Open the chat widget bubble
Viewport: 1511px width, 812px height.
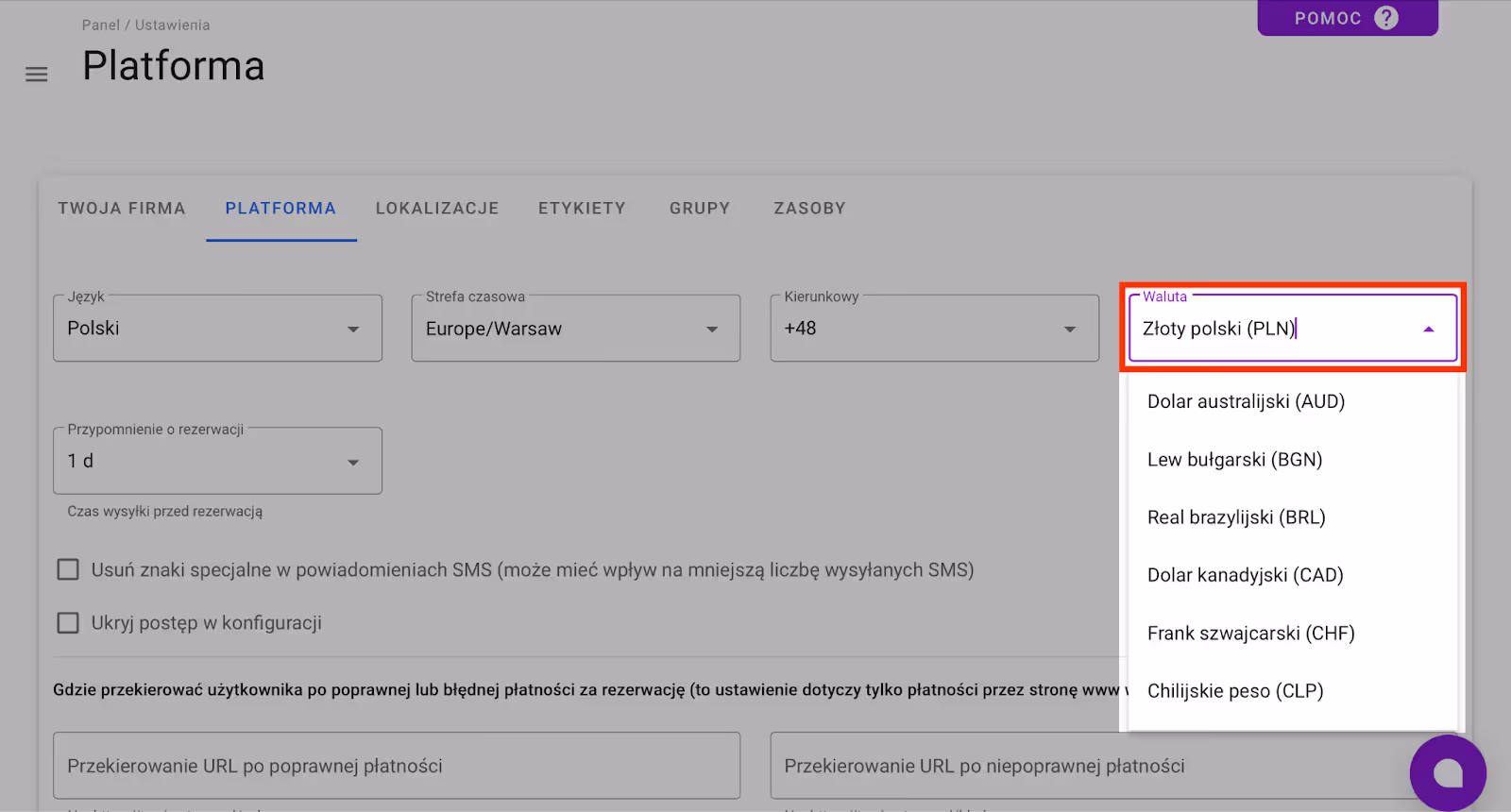point(1447,773)
